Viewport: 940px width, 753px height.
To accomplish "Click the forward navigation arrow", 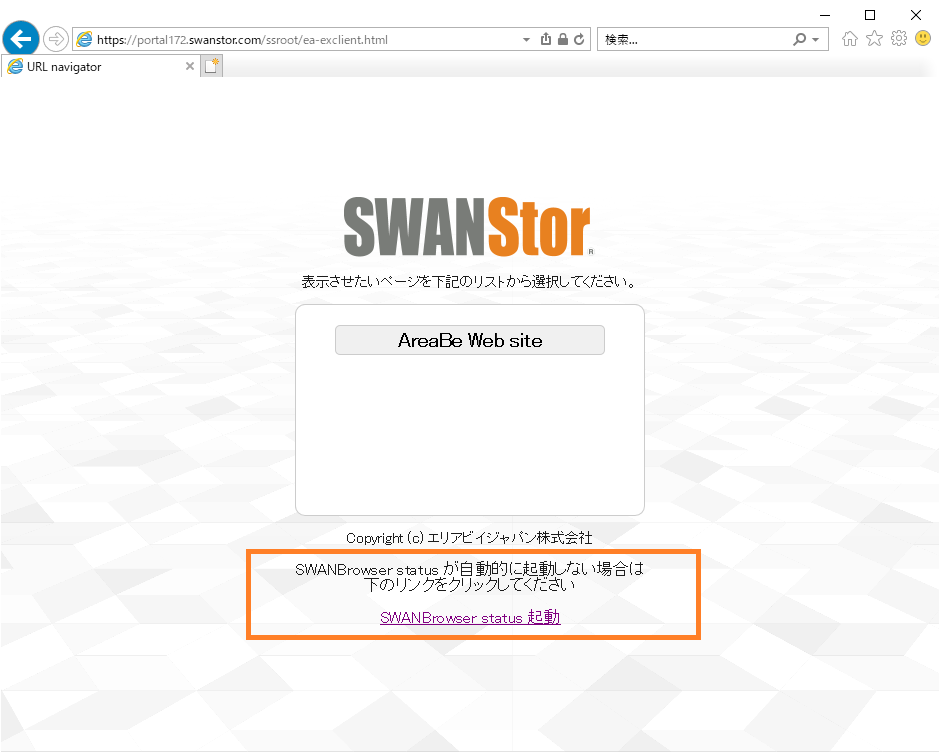I will [56, 40].
